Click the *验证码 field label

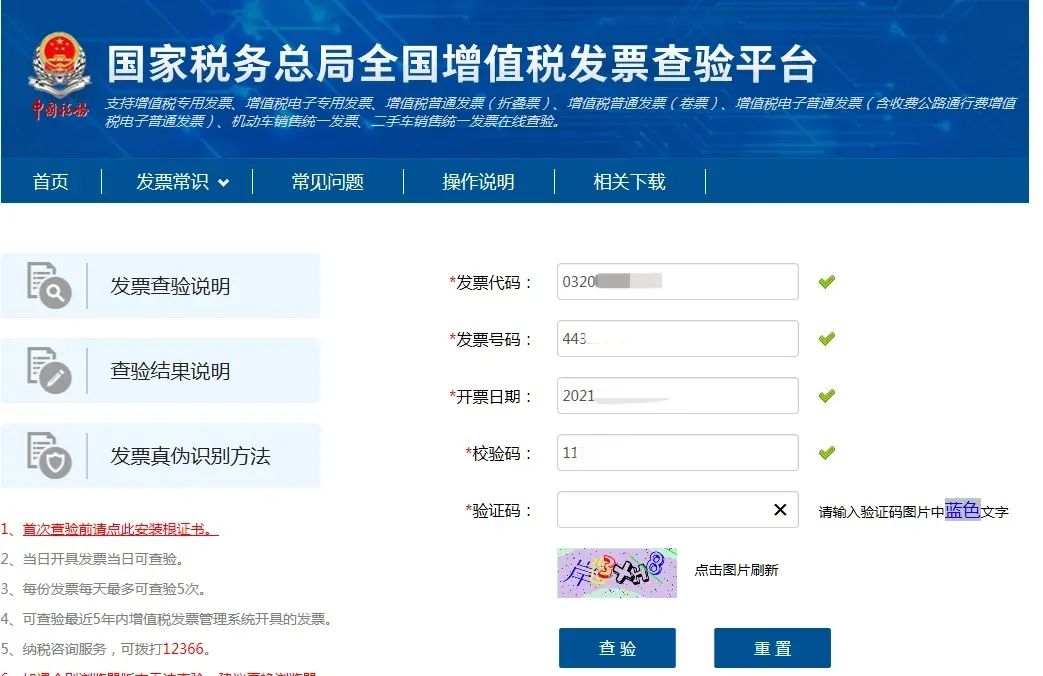(x=498, y=511)
